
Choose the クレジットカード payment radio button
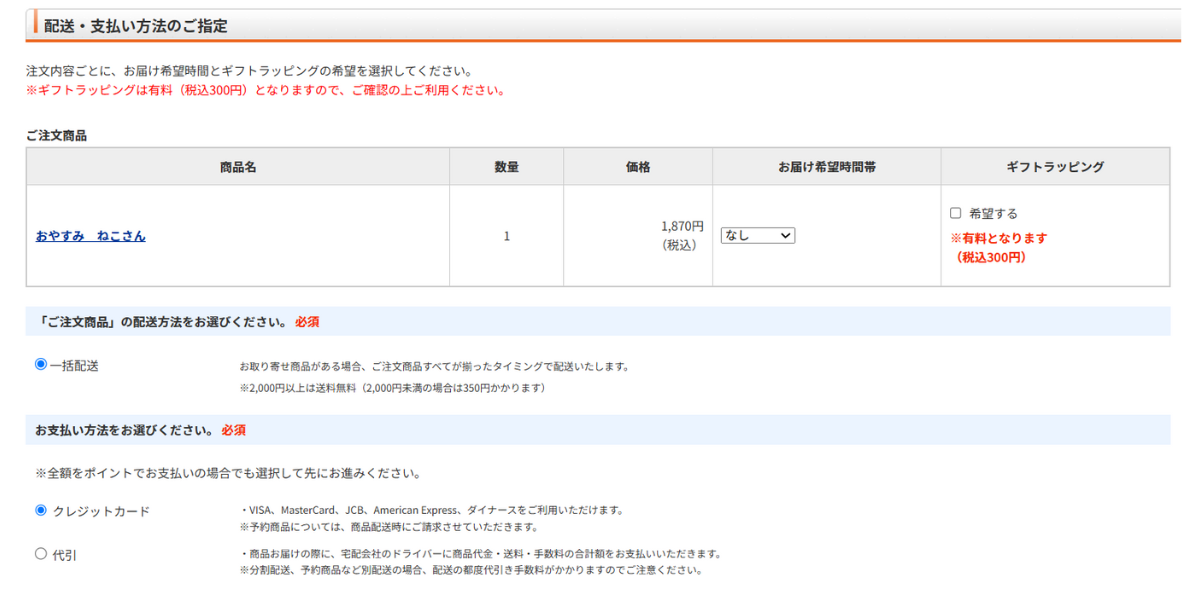click(41, 510)
